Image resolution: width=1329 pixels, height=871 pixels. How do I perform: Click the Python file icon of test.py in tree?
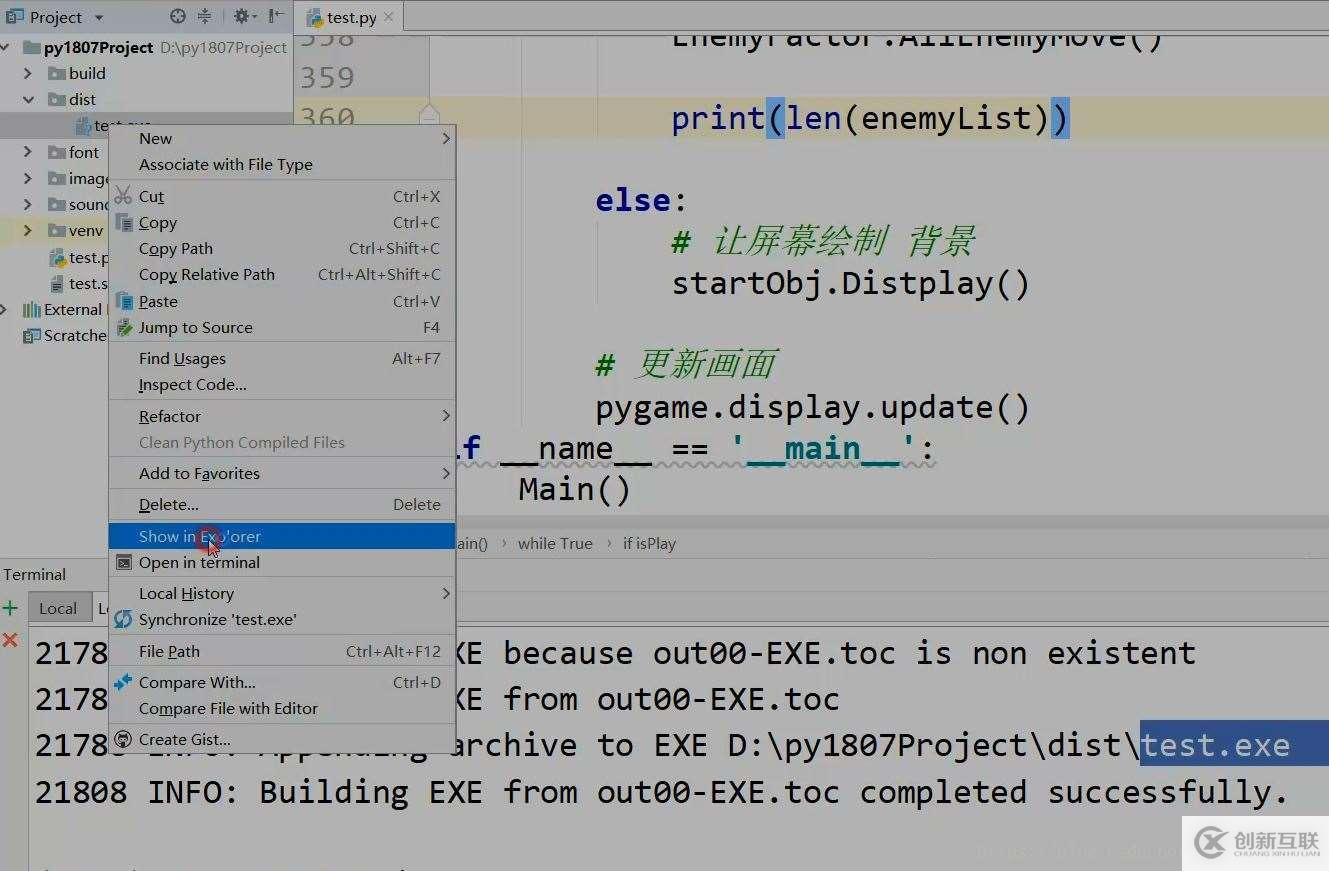pos(58,257)
